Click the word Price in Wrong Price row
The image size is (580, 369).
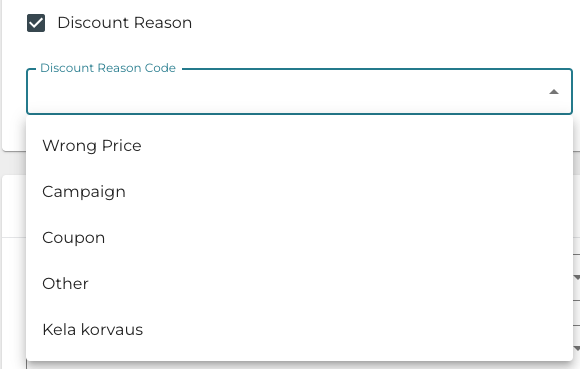(x=122, y=145)
